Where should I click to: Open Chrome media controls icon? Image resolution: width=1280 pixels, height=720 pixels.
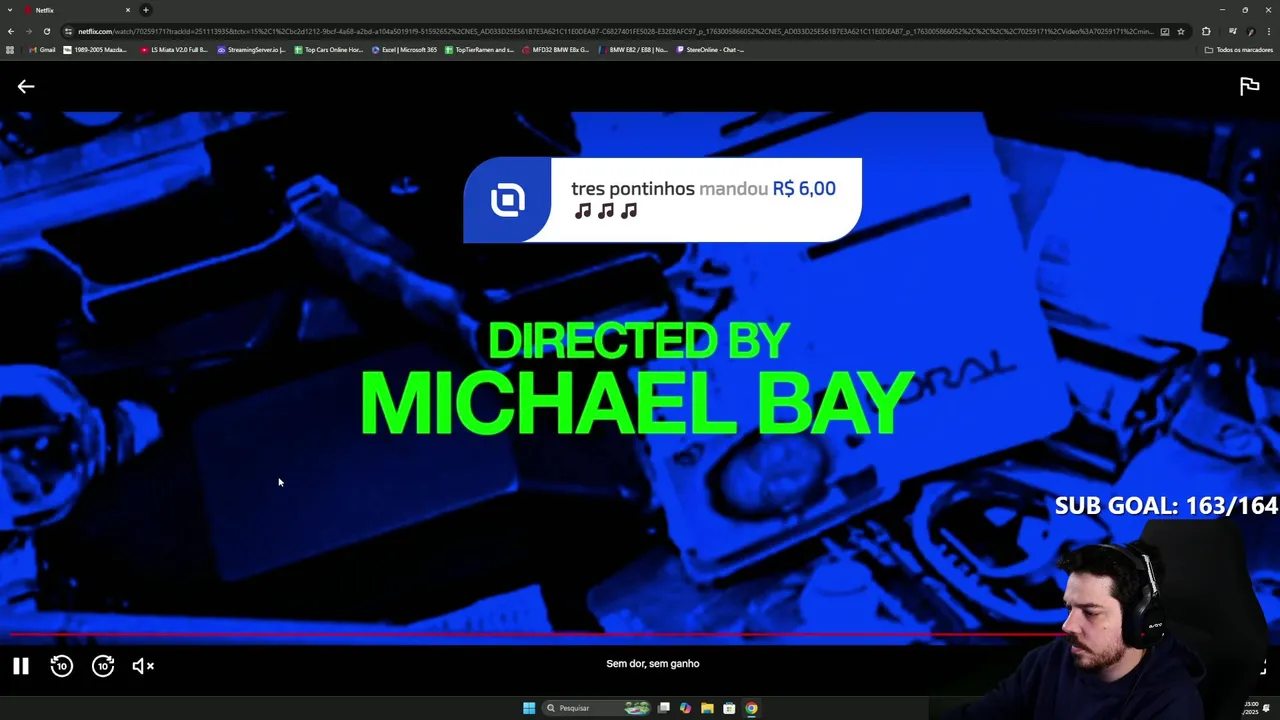pos(1232,31)
